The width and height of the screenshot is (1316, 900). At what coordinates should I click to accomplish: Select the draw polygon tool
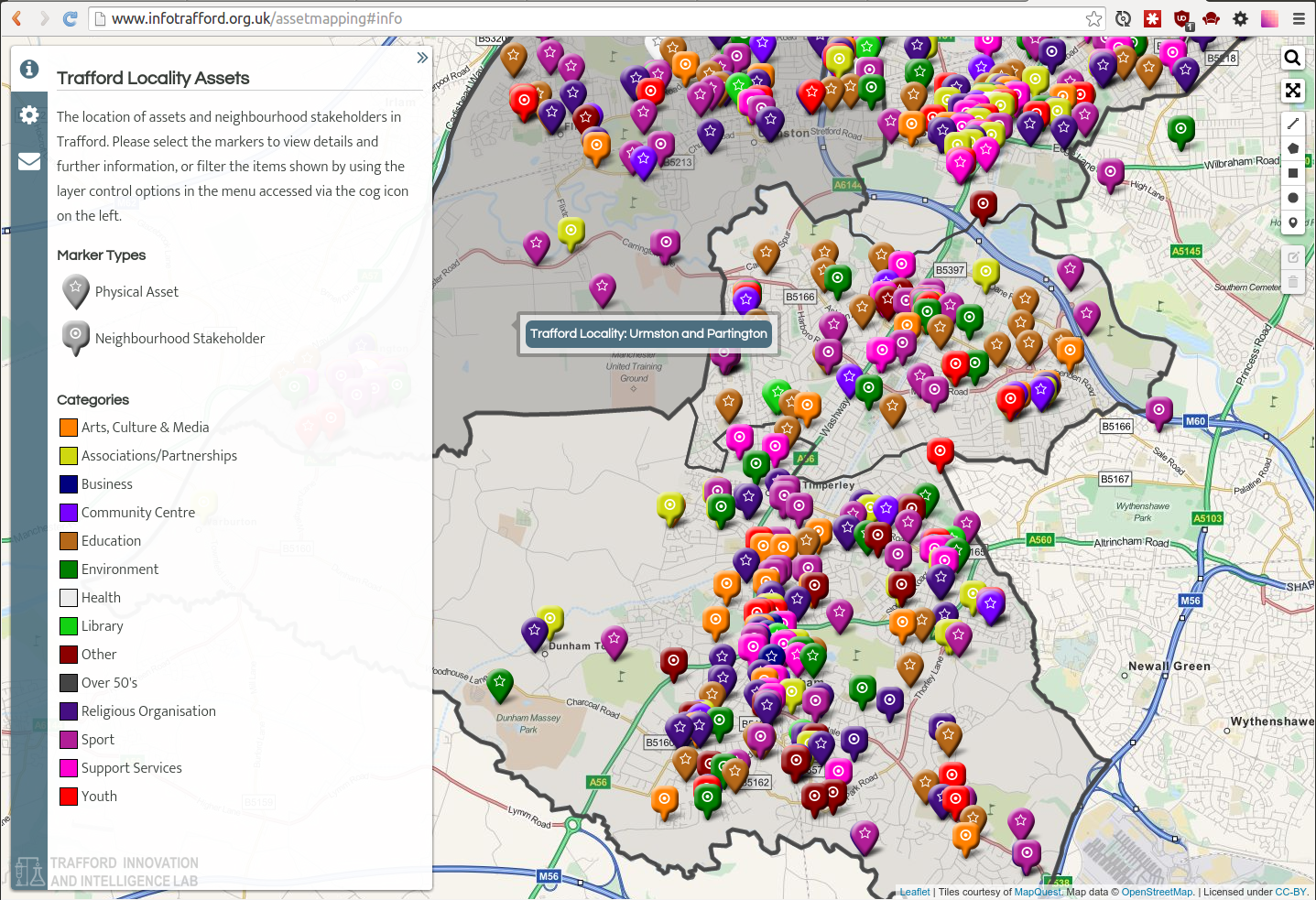click(1292, 148)
